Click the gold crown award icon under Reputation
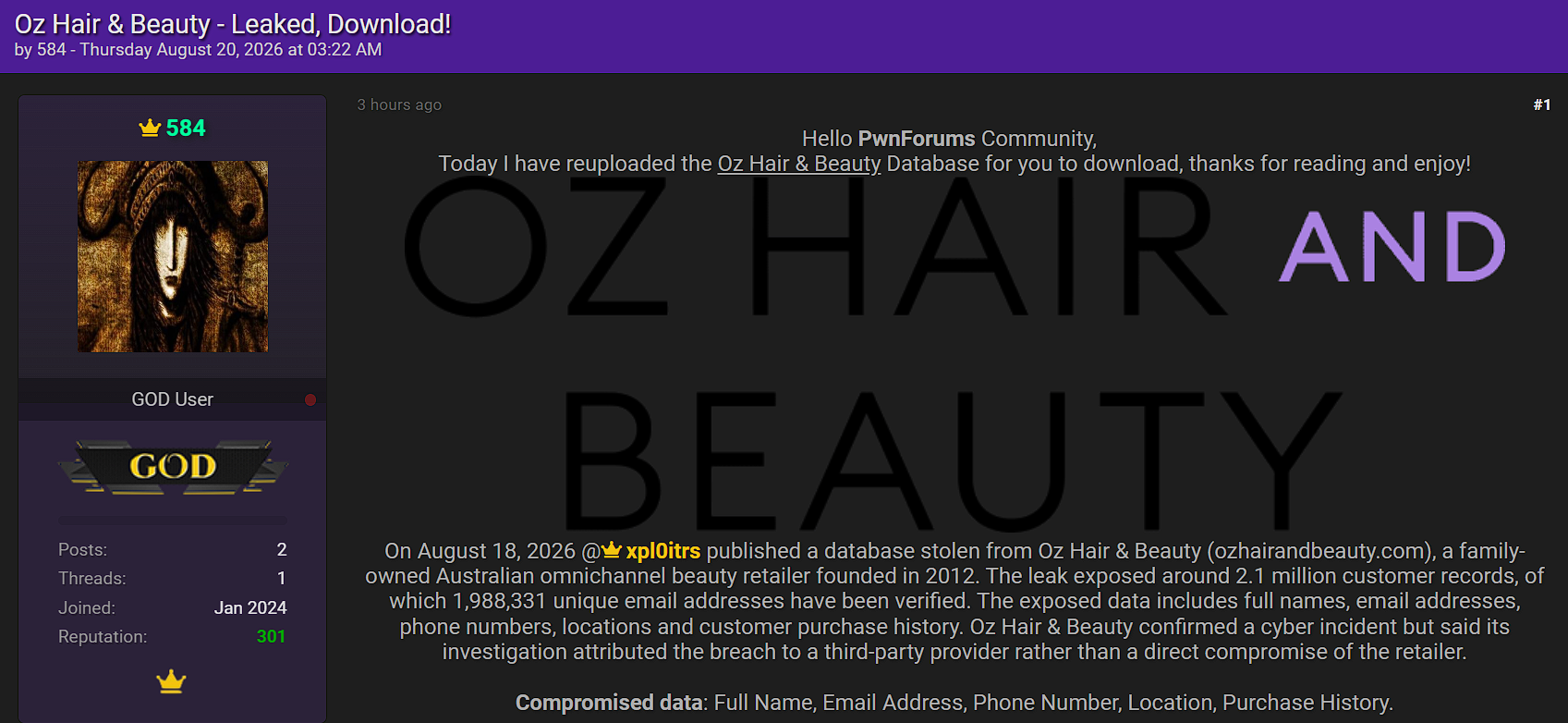Viewport: 1568px width, 723px height. pos(171,681)
